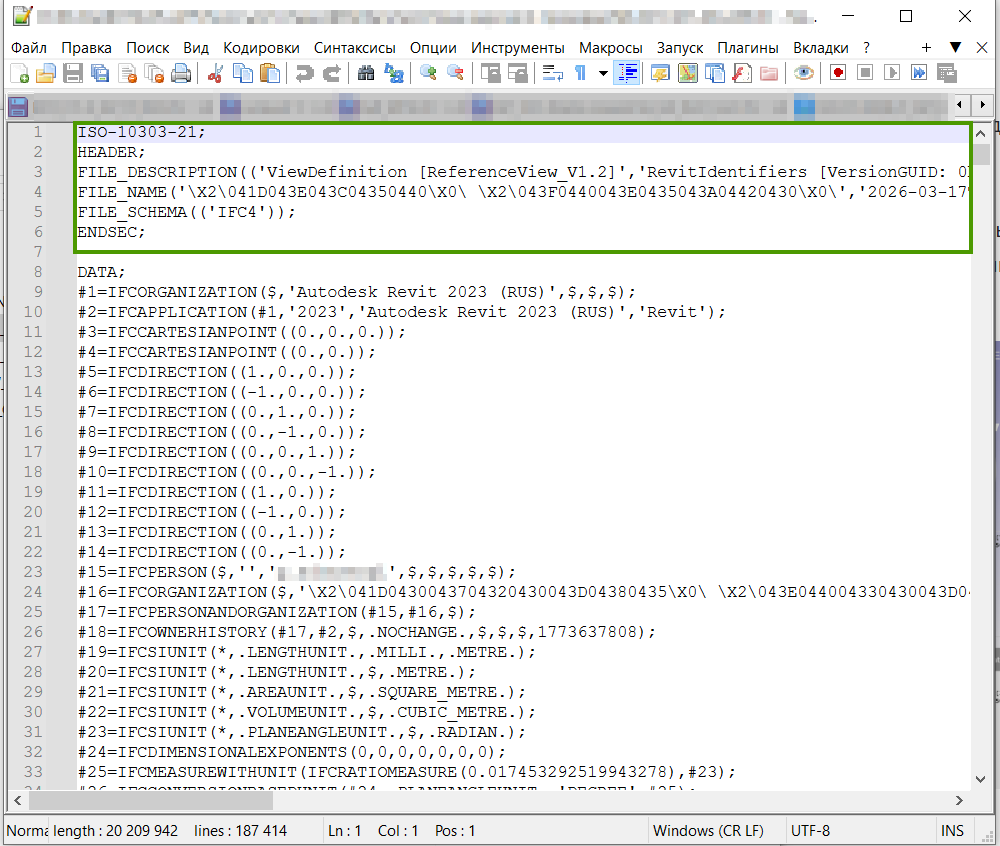Create a new file with the toolbar icon
1000x846 pixels.
point(20,74)
